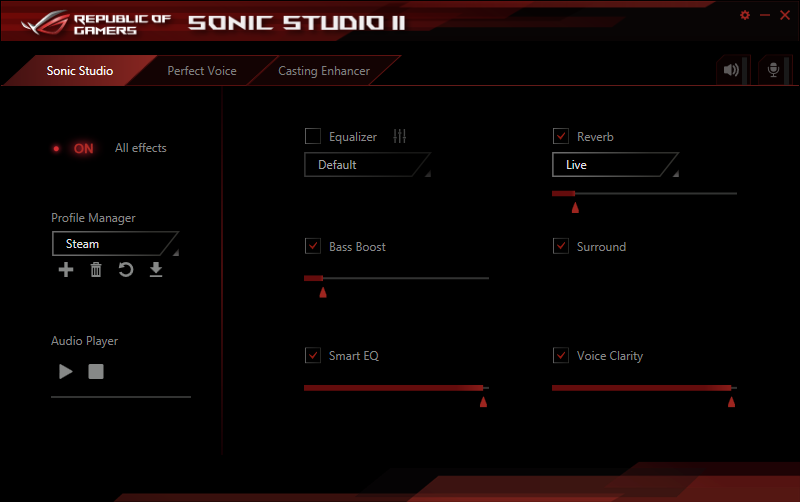Screen dimensions: 800x502
Task: Open settings via the gear icon
Action: point(745,15)
